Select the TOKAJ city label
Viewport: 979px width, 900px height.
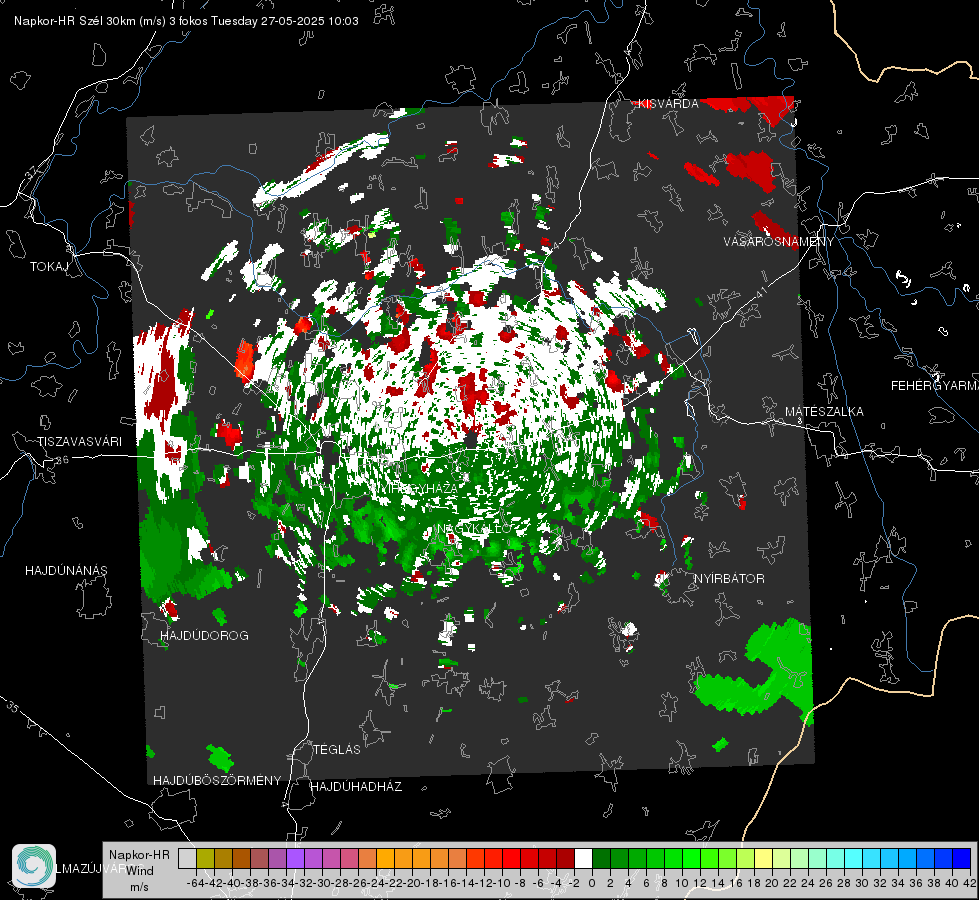click(x=49, y=267)
